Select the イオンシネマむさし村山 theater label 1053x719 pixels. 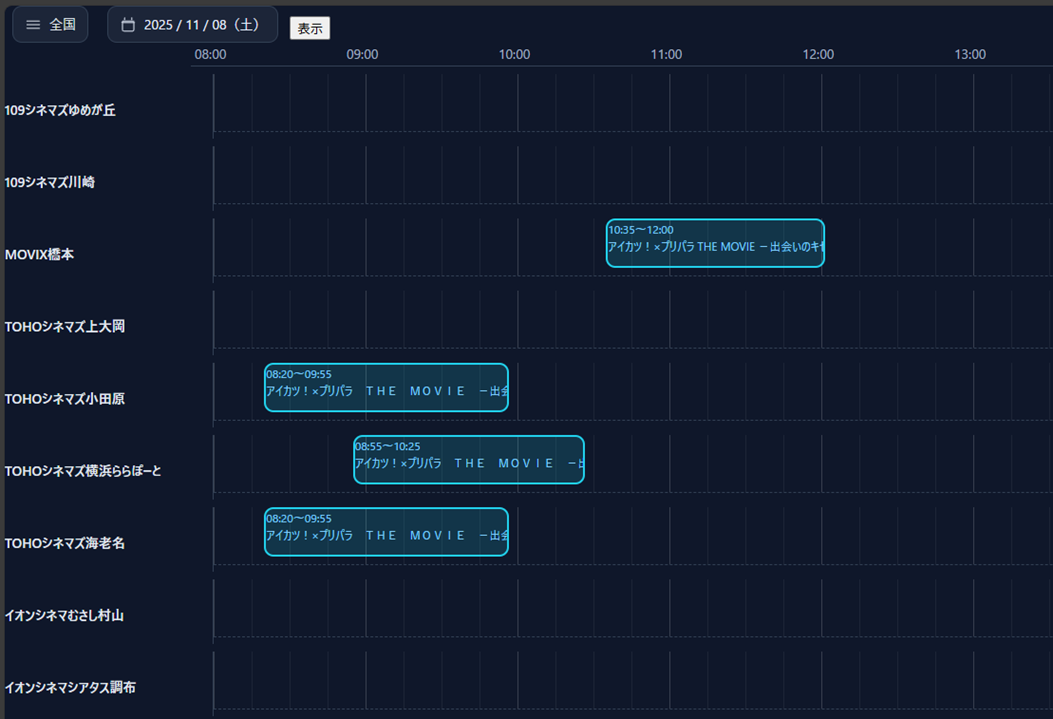click(x=64, y=616)
